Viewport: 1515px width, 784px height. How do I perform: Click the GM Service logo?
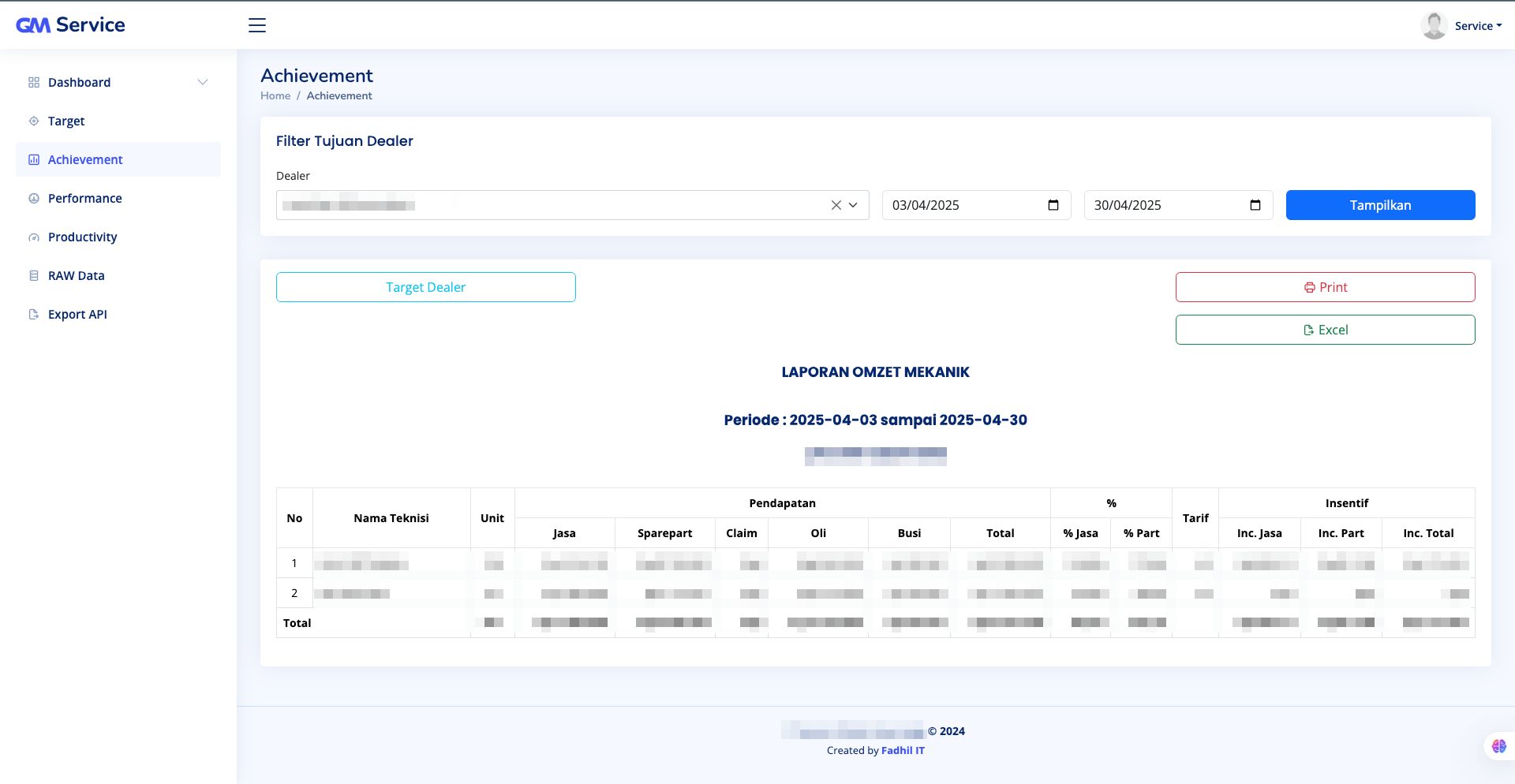(70, 25)
